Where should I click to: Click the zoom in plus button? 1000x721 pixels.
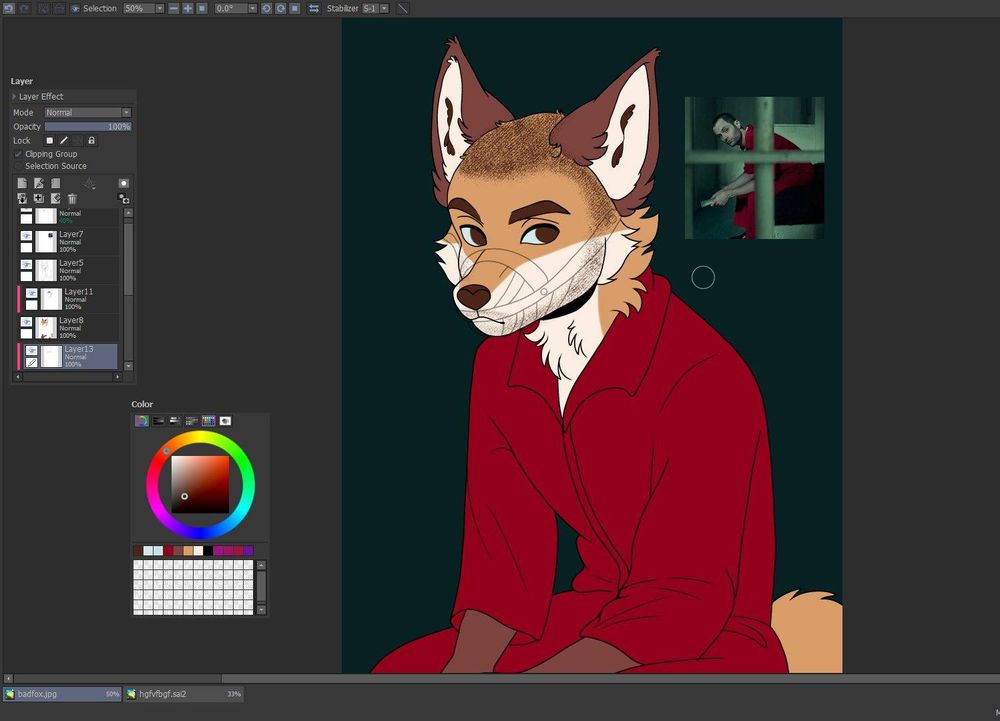point(188,8)
